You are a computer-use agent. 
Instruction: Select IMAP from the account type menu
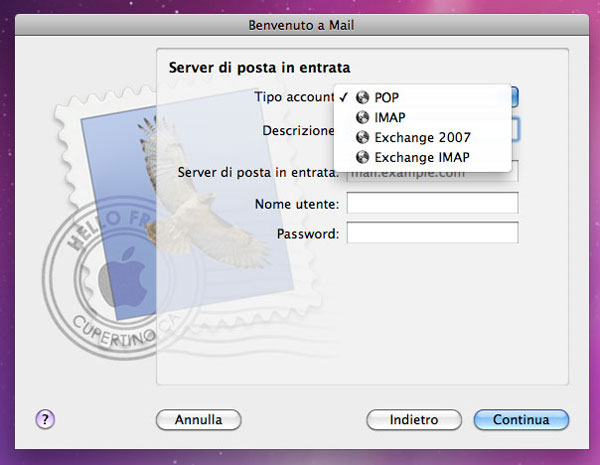pyautogui.click(x=389, y=117)
